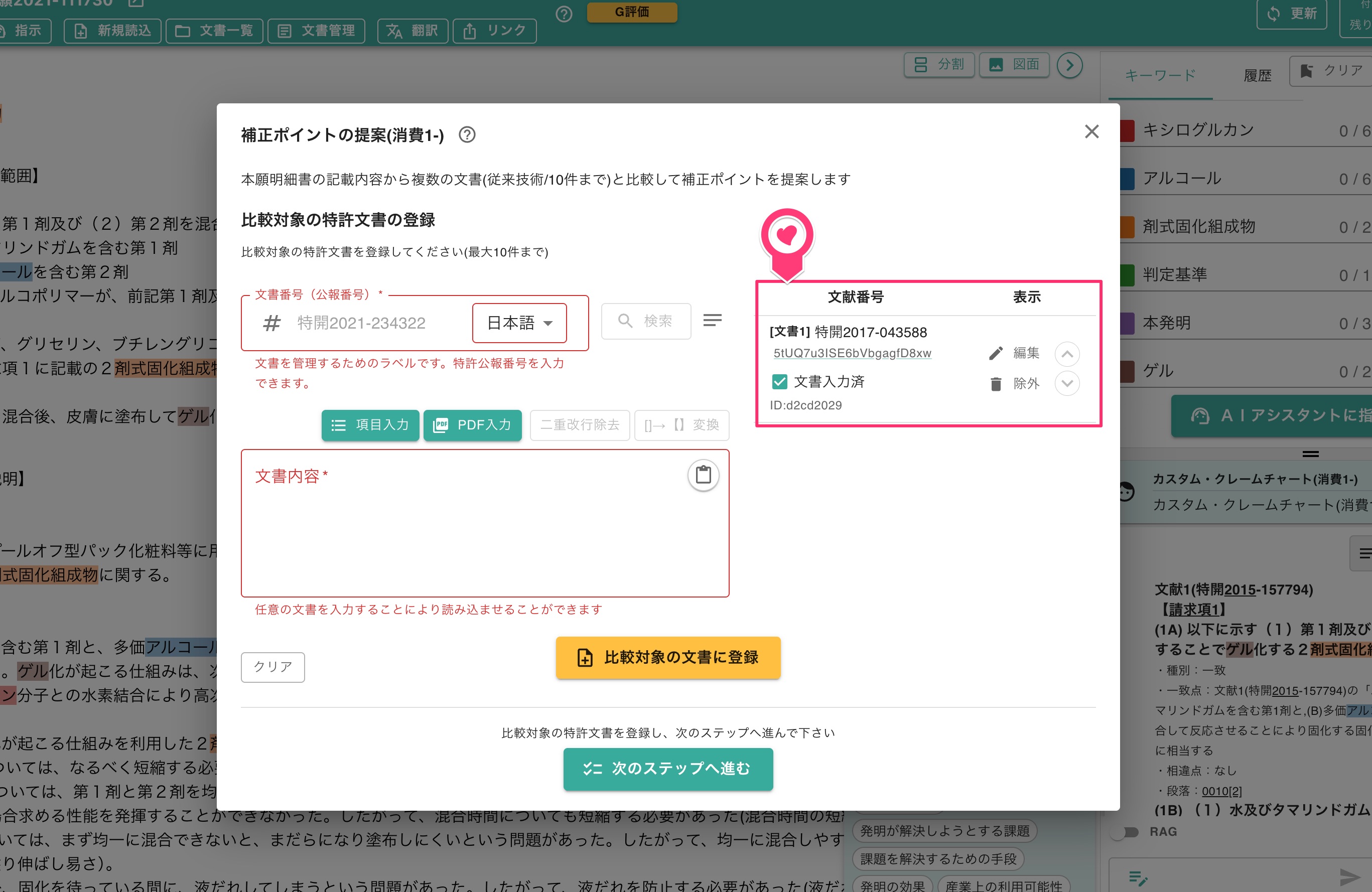This screenshot has width=1372, height=892.
Task: Select the 発明が解決しようとする課題 chip
Action: [944, 831]
